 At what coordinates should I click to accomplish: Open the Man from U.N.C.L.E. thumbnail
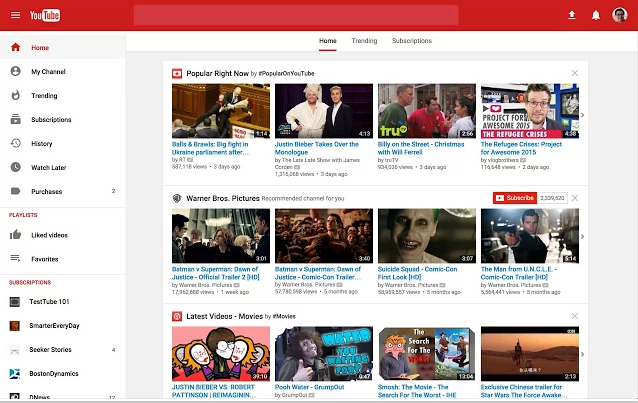(x=530, y=236)
